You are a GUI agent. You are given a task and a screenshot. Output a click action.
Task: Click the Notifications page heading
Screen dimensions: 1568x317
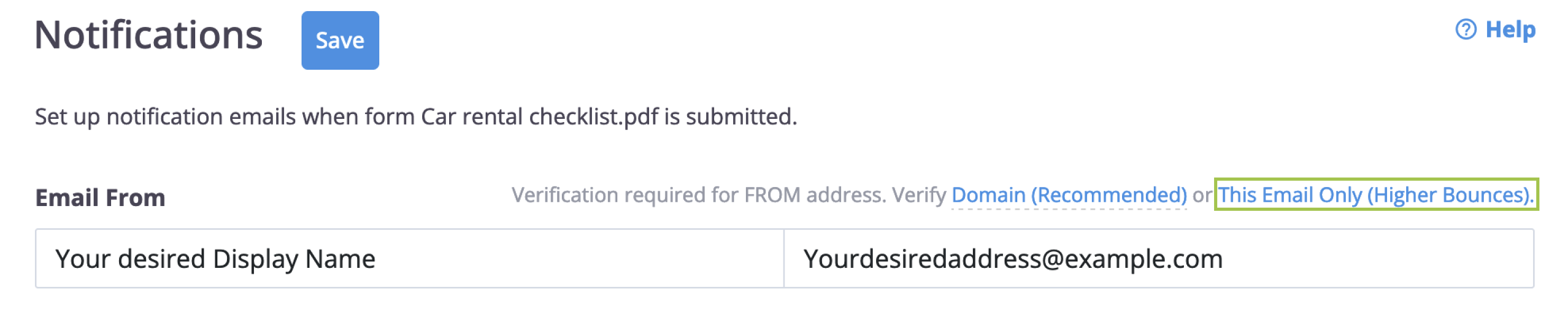[149, 35]
